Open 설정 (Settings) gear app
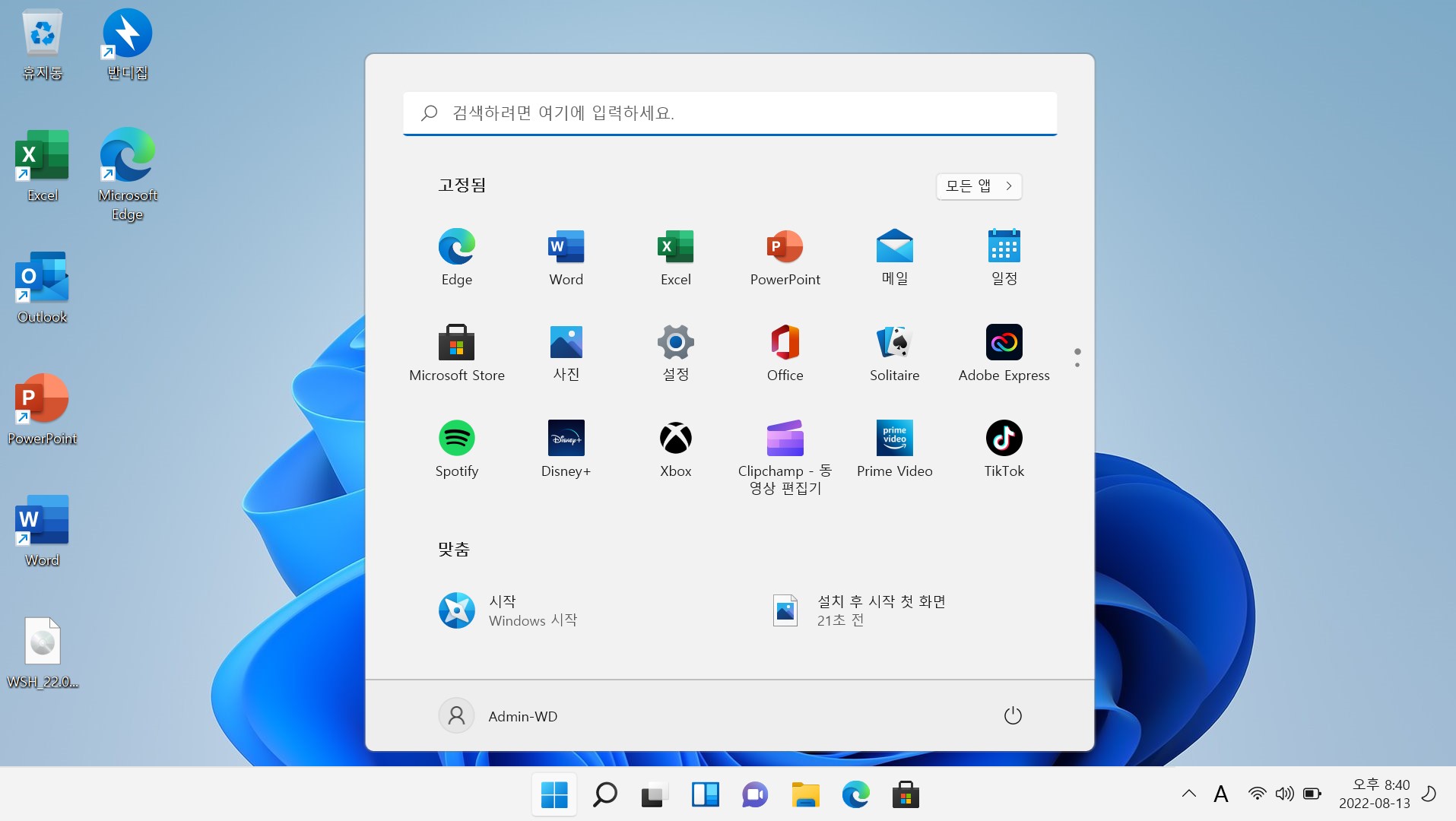The image size is (1456, 821). tap(676, 353)
